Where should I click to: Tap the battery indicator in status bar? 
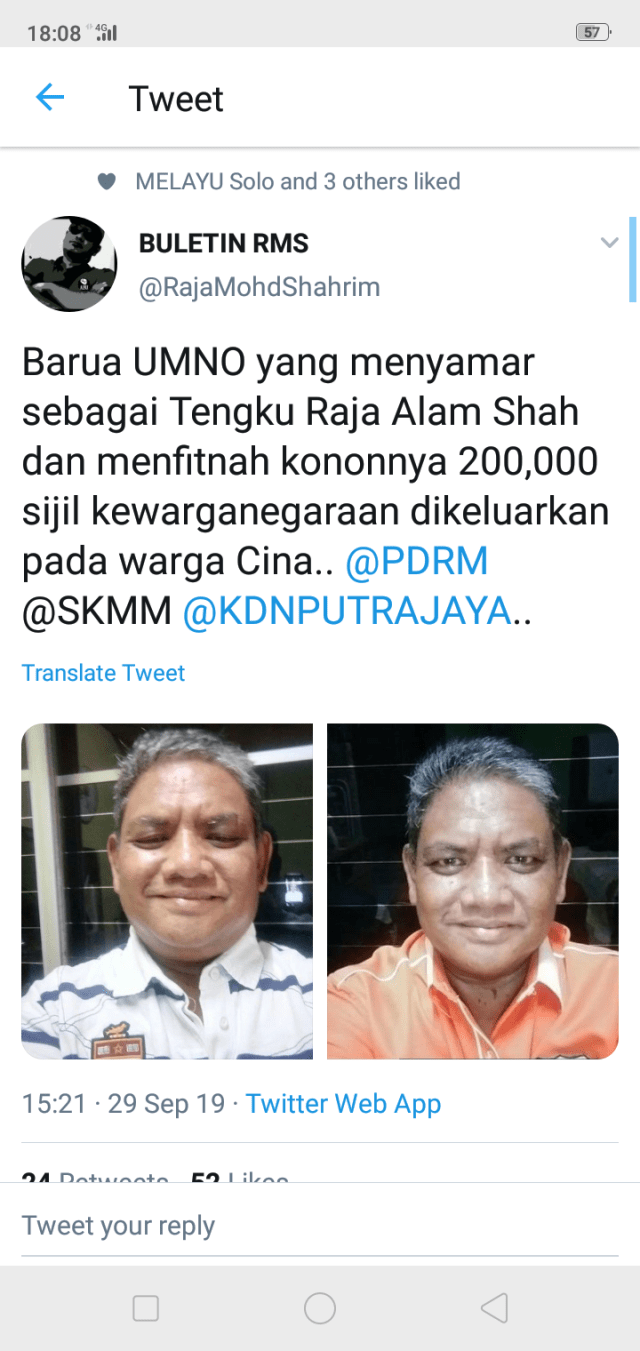coord(593,32)
